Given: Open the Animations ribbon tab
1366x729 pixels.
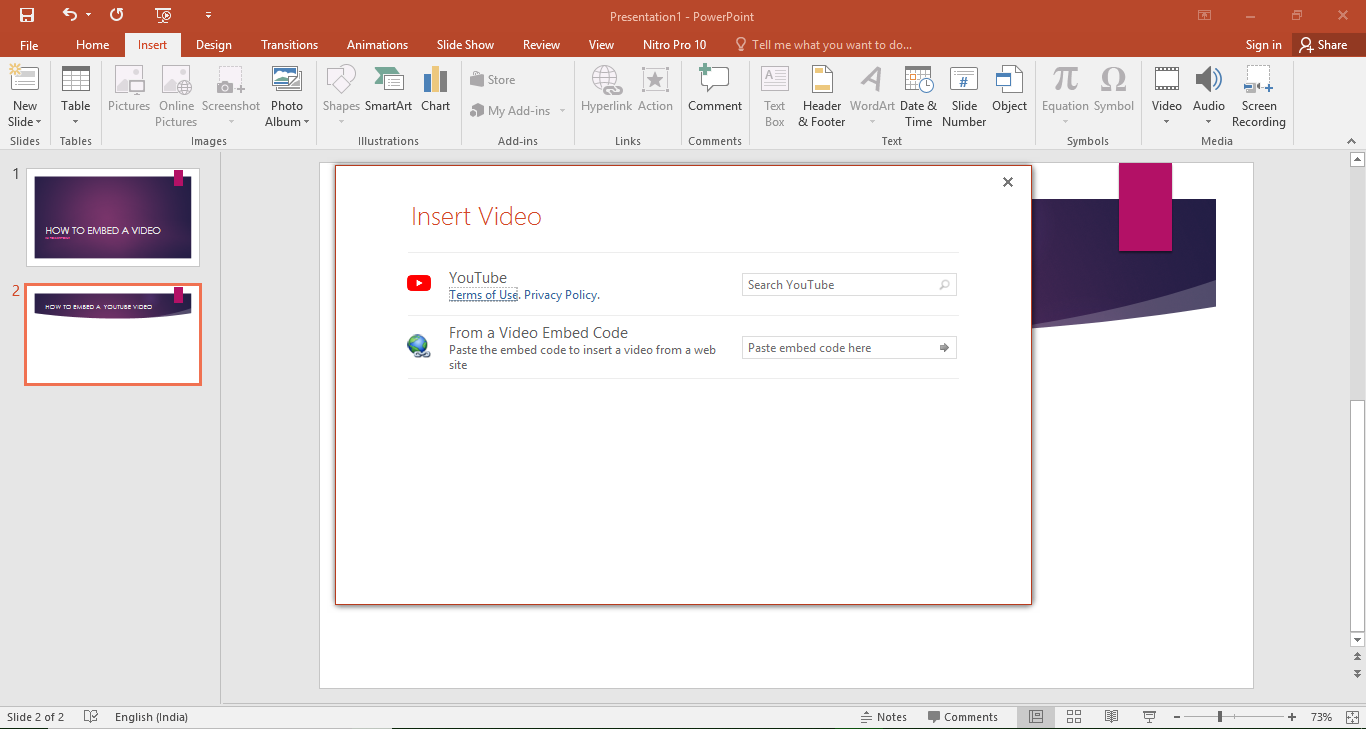Looking at the screenshot, I should click(x=377, y=45).
